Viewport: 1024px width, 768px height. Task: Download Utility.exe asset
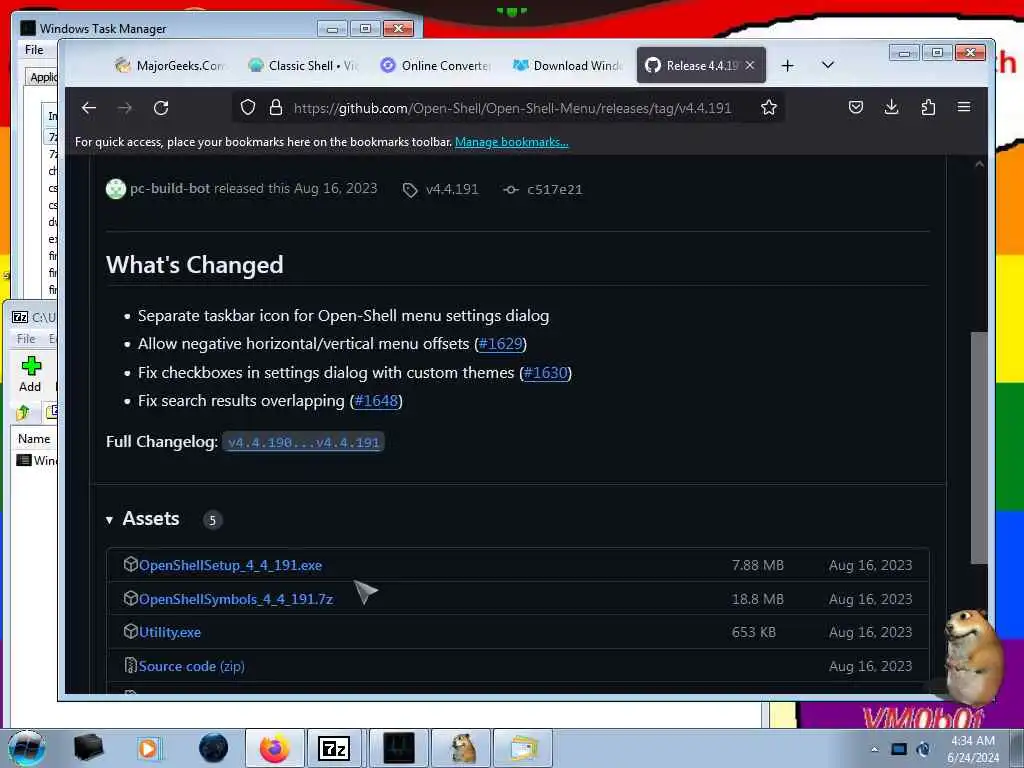170,632
